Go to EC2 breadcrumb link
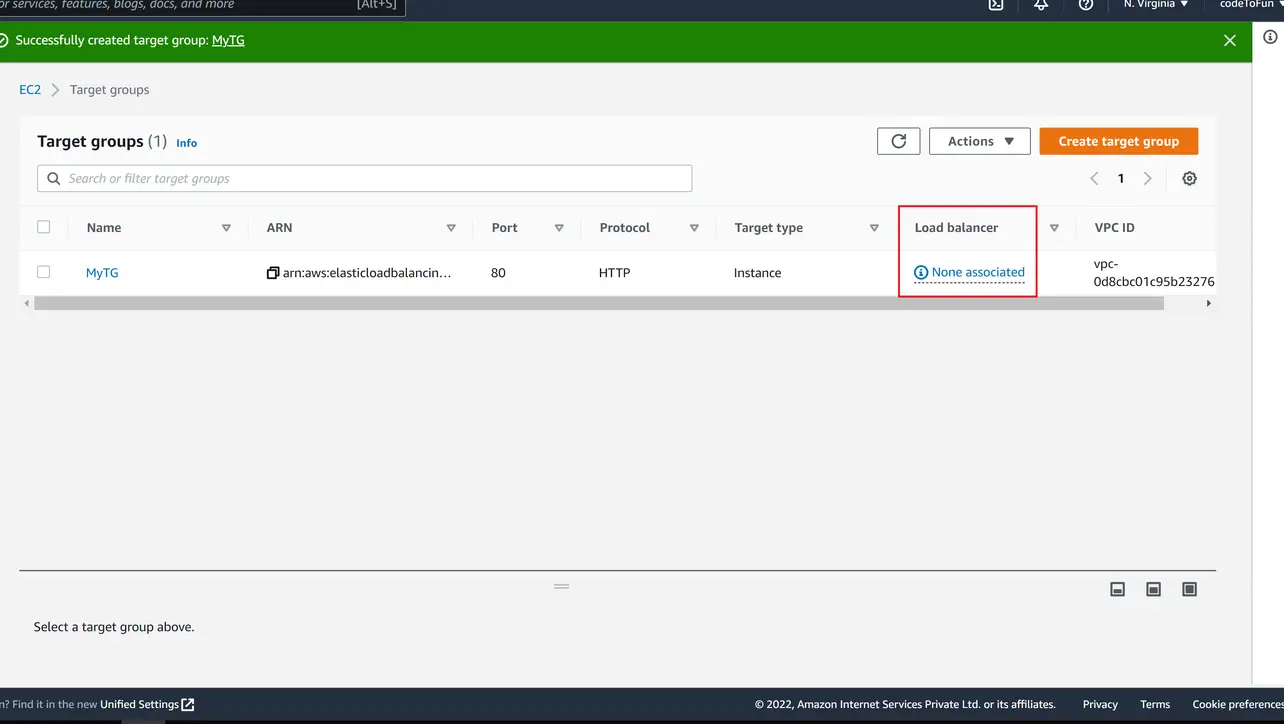The height and width of the screenshot is (724, 1284). pos(30,90)
